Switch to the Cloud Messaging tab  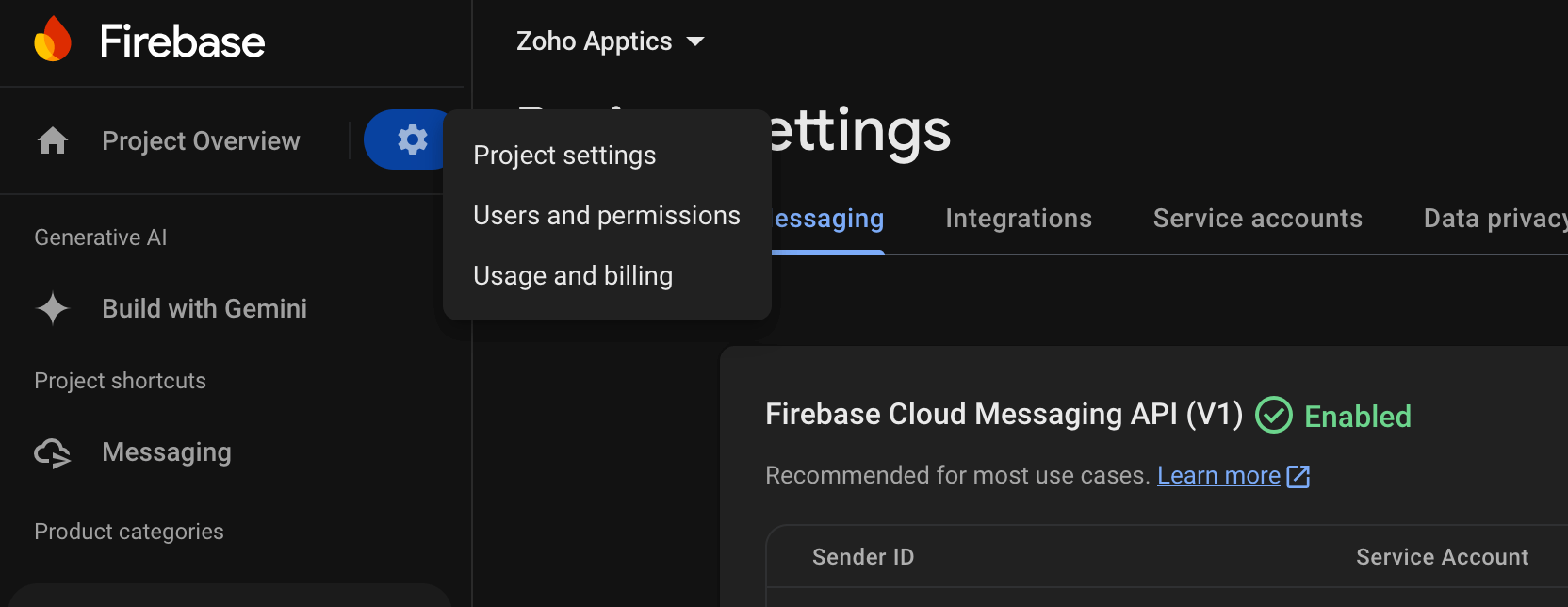coord(828,220)
